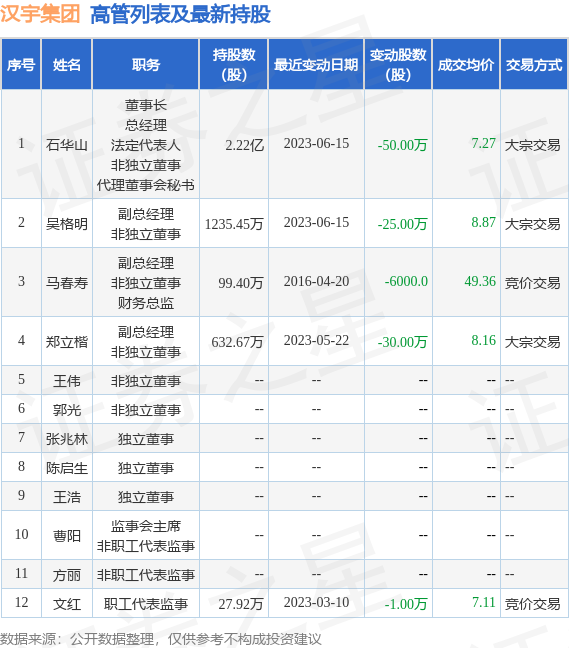Click the average price 8.16
This screenshot has width=569, height=648.
(483, 341)
